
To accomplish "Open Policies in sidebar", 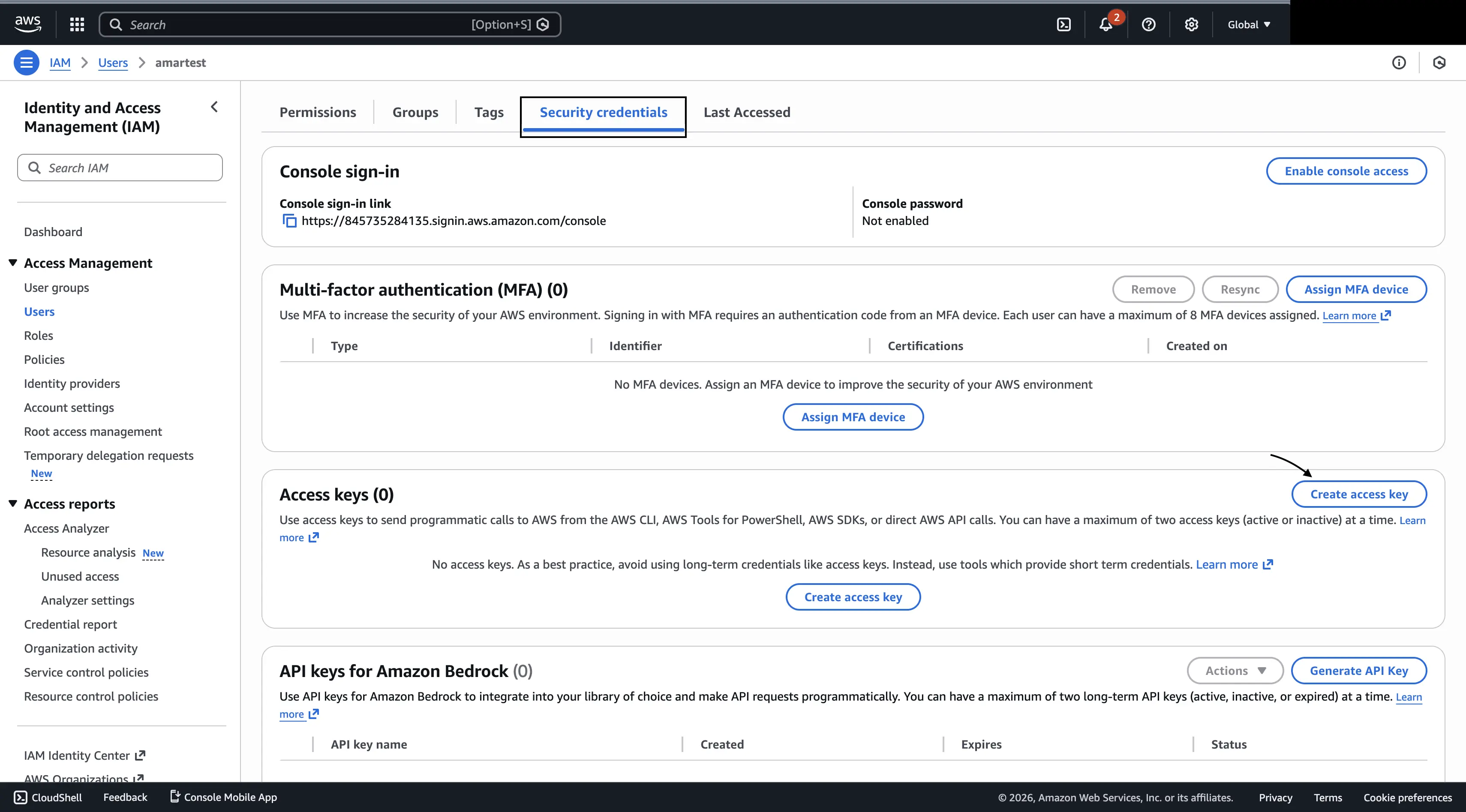I will pos(44,359).
